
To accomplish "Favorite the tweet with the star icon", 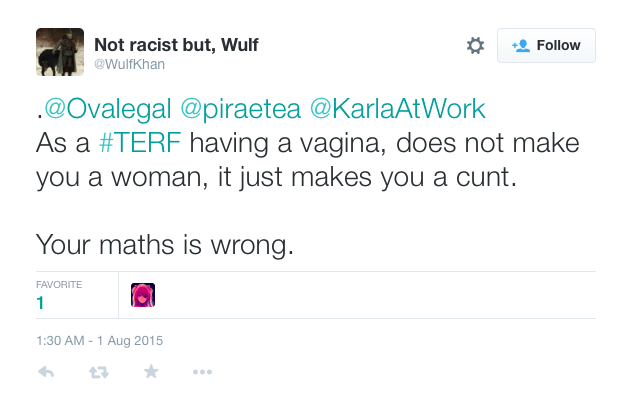I will click(x=150, y=372).
